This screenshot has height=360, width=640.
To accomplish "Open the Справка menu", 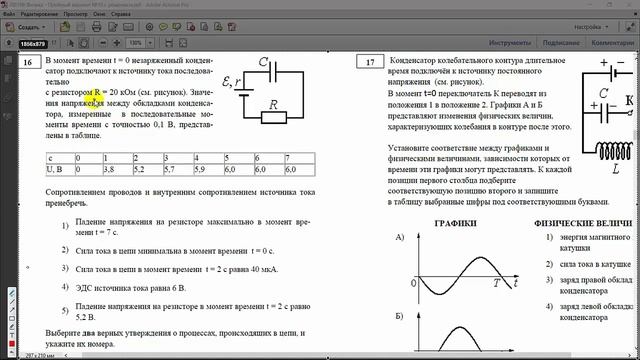I will click(121, 14).
